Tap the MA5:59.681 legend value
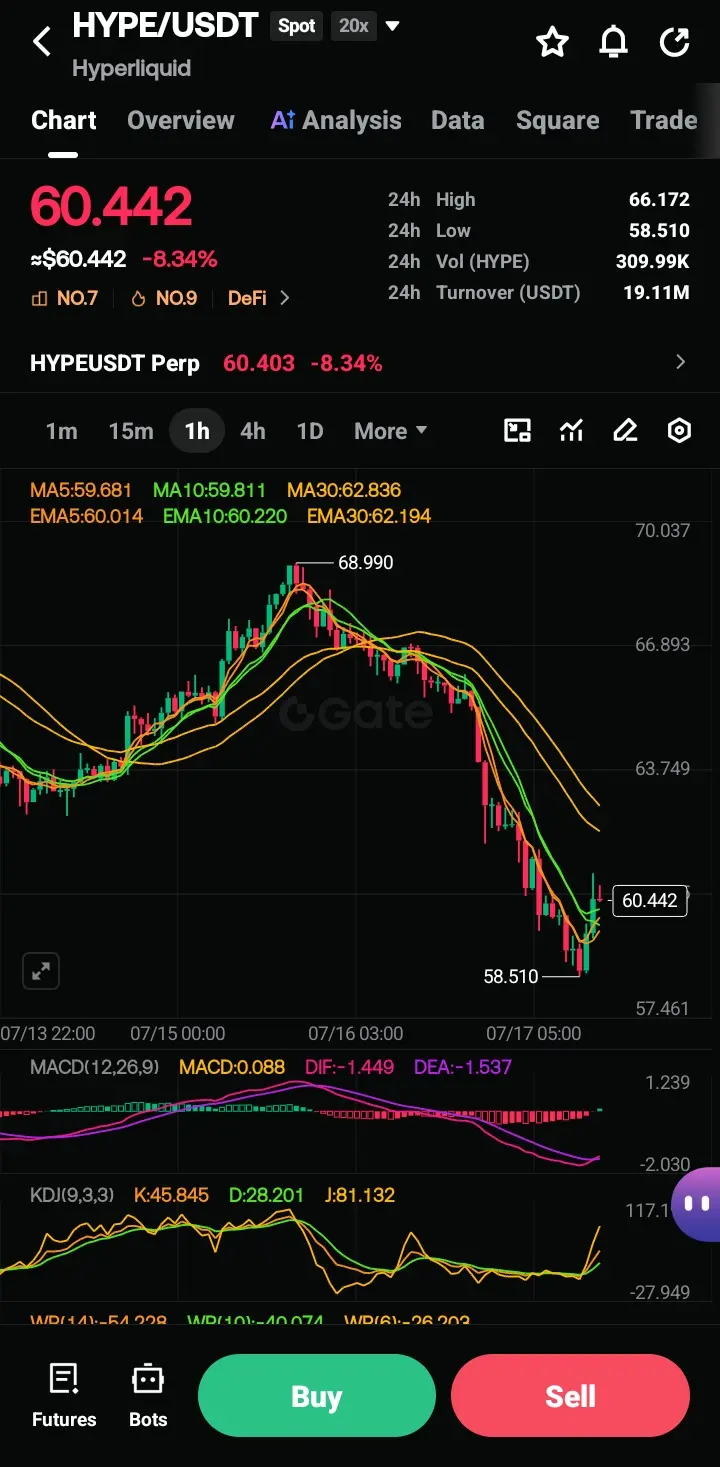This screenshot has height=1467, width=720. pos(81,490)
